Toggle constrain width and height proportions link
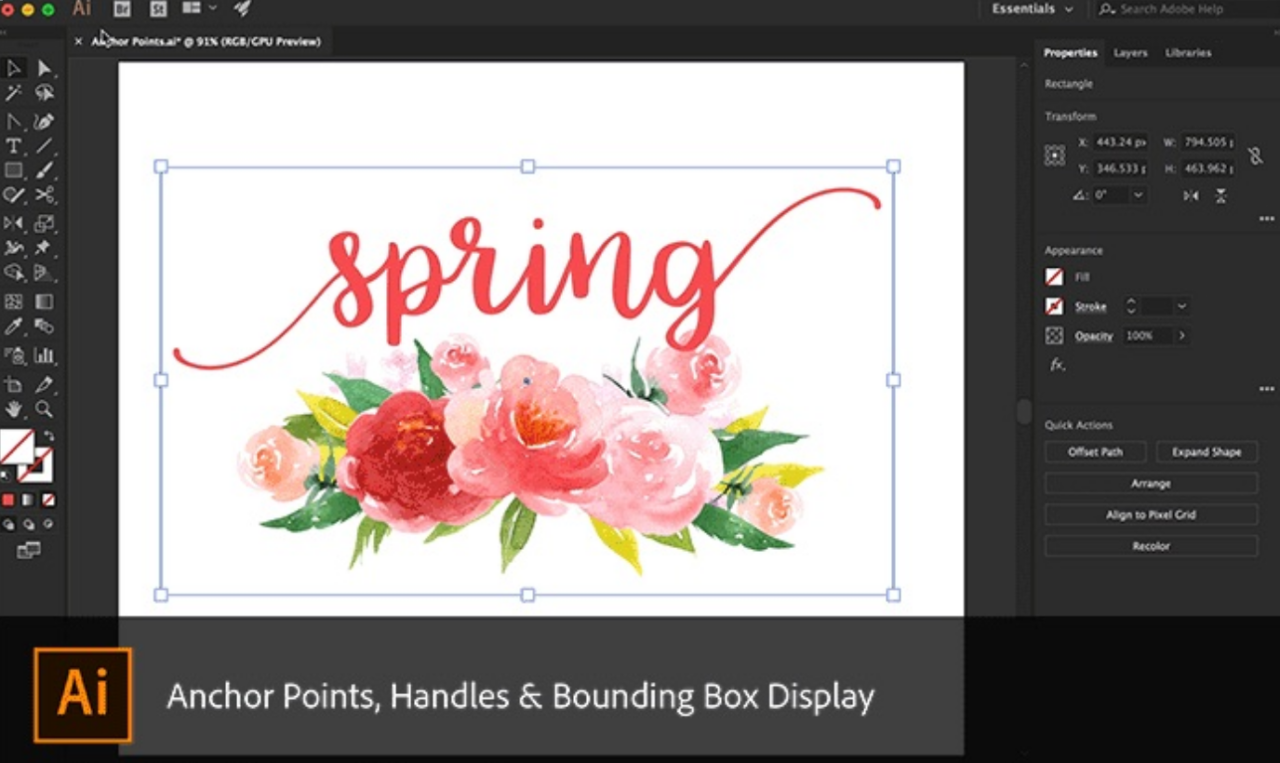The width and height of the screenshot is (1280, 763). (1255, 155)
